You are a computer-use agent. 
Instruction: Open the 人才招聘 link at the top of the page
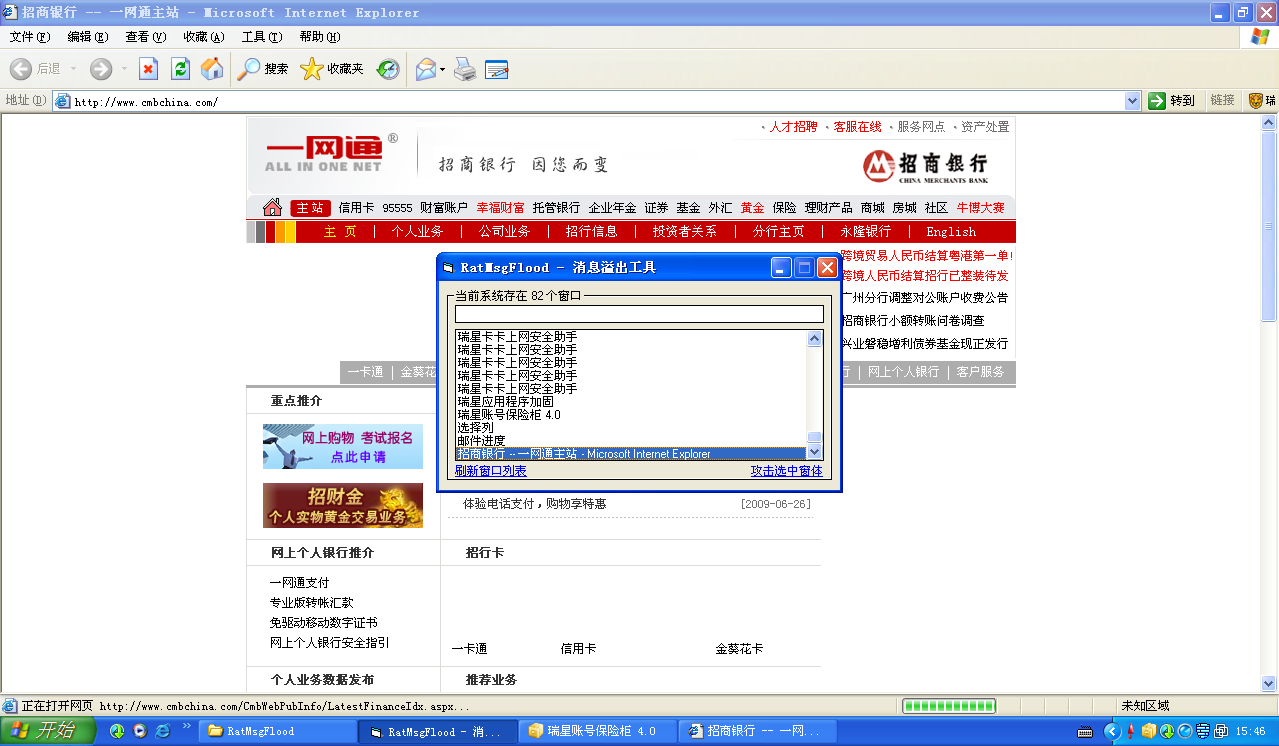coord(793,127)
